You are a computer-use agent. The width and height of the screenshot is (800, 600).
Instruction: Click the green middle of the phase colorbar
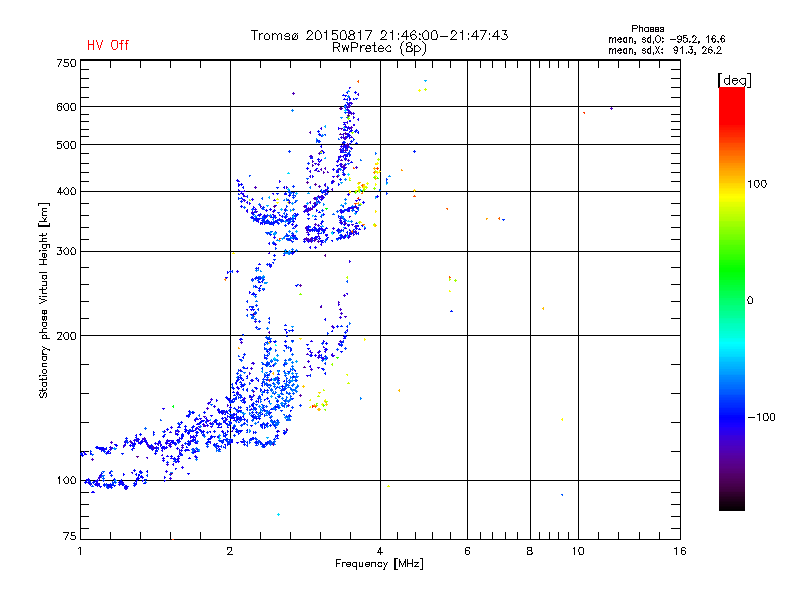point(732,270)
